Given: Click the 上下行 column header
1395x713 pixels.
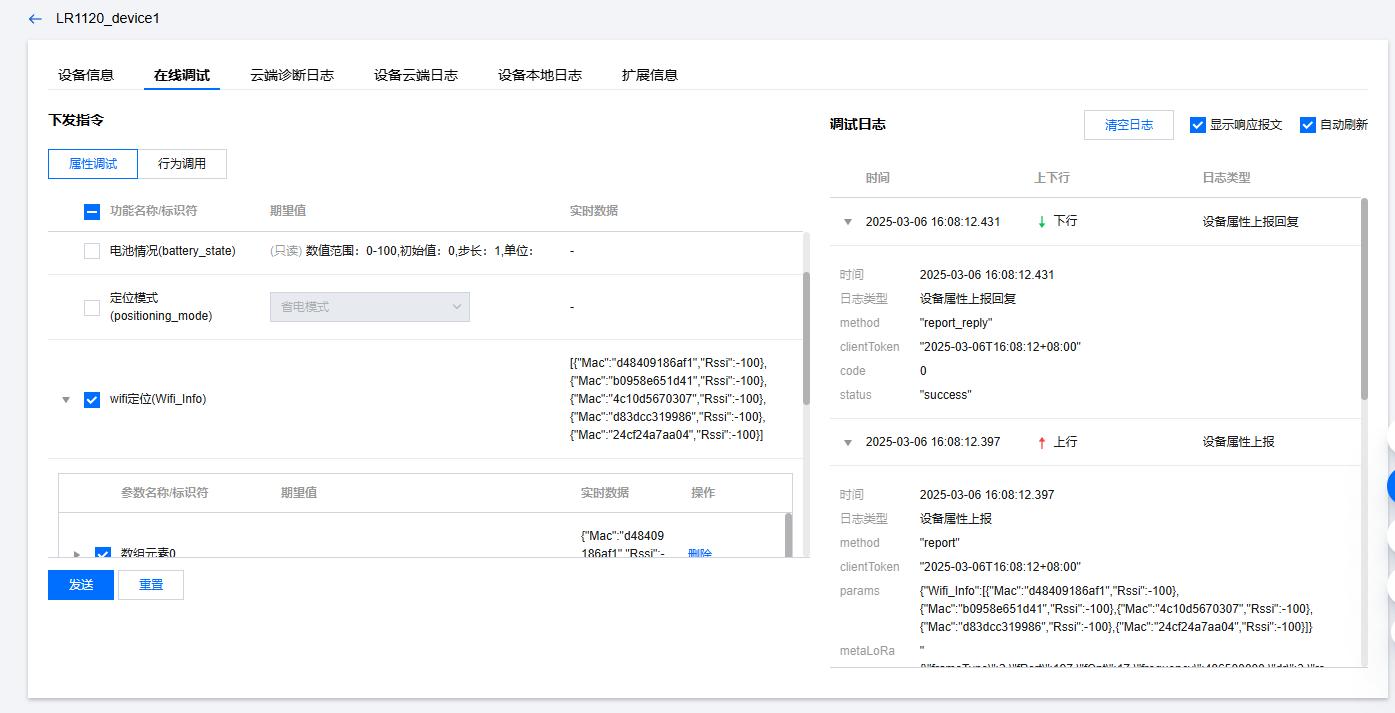Looking at the screenshot, I should (1052, 178).
